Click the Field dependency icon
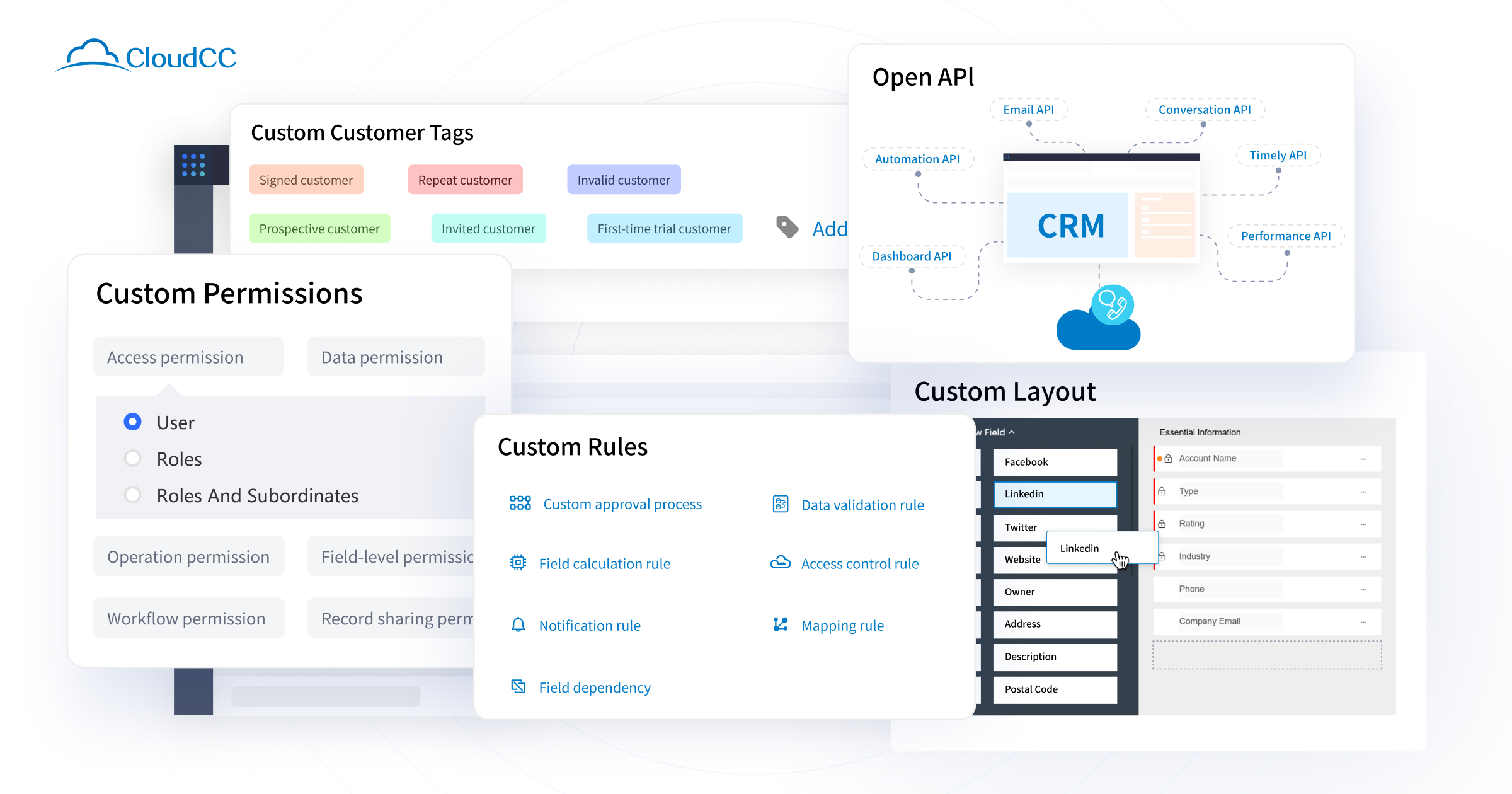The image size is (1512, 794). (518, 686)
